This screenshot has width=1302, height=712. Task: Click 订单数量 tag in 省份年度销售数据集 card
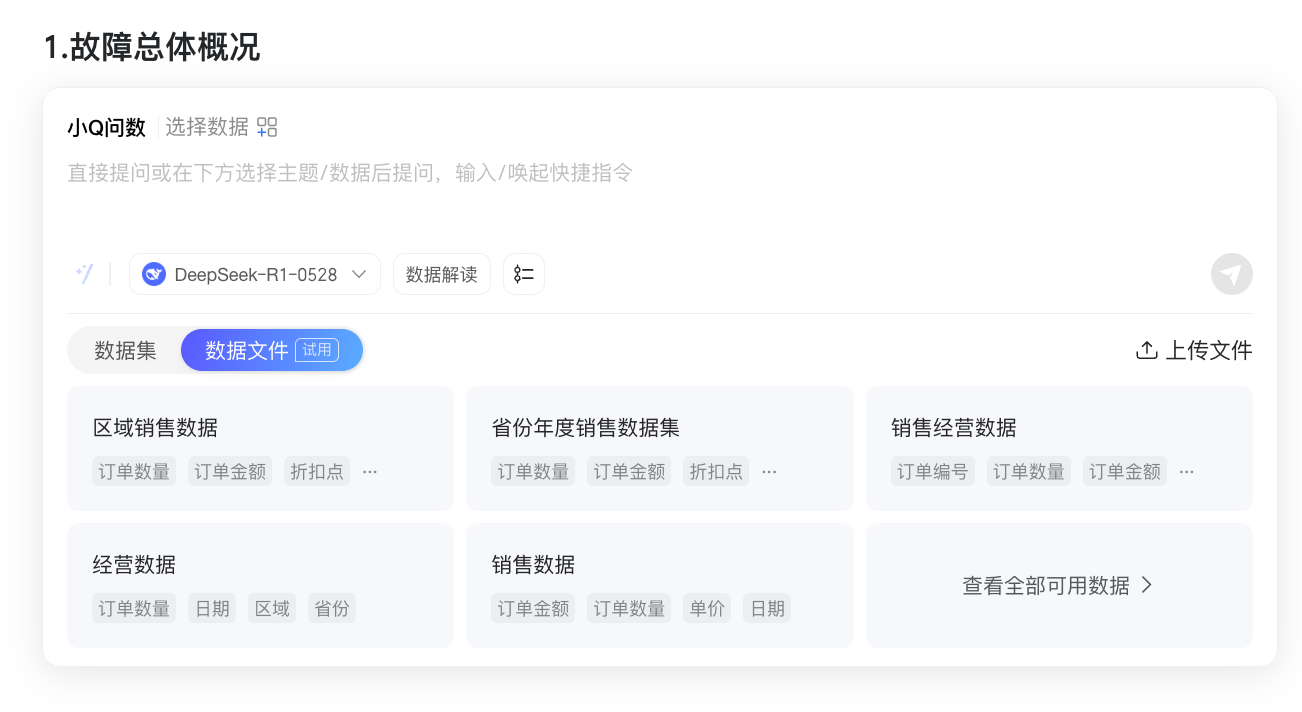(533, 472)
